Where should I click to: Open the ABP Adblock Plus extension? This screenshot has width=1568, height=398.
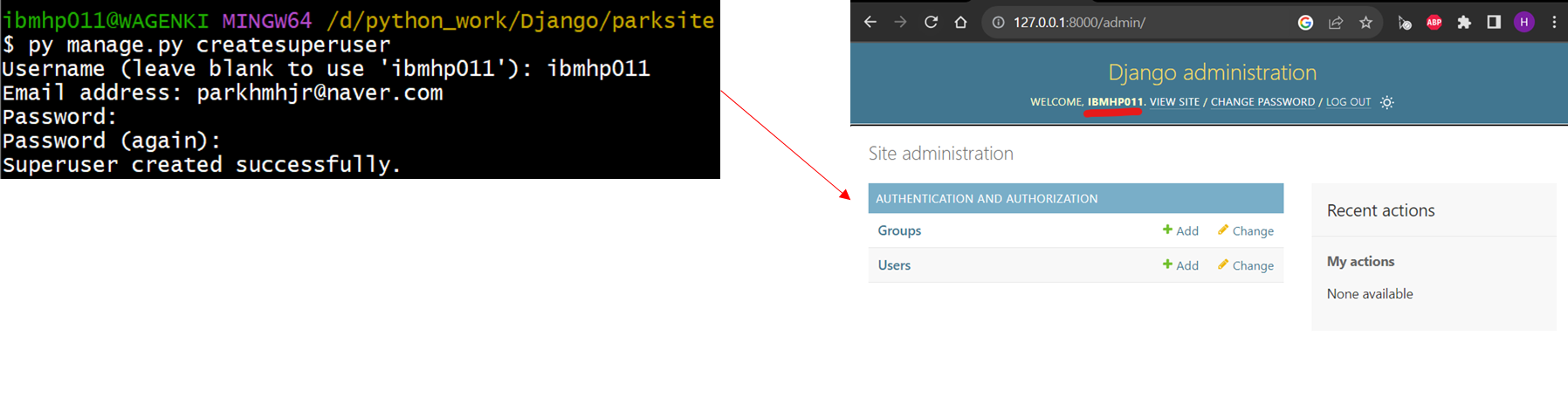[1434, 23]
